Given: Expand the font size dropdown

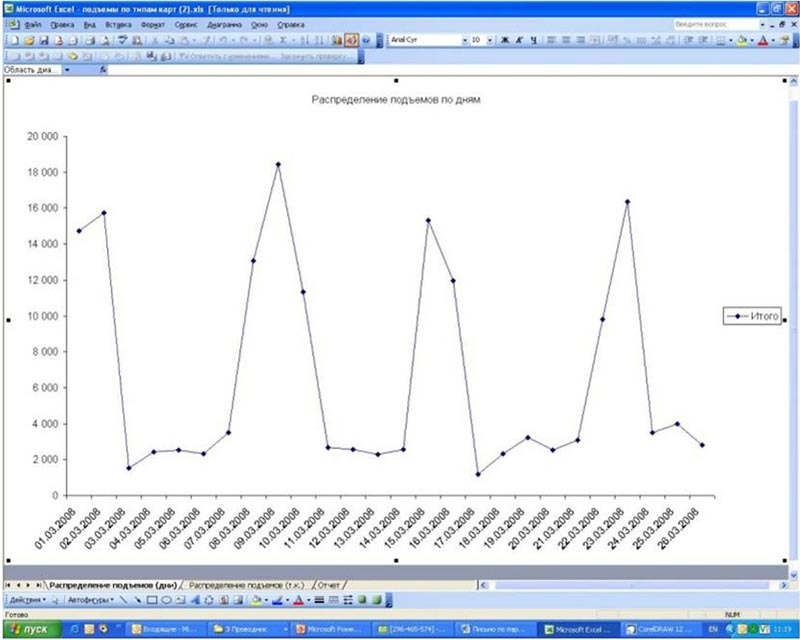Looking at the screenshot, I should click(x=489, y=40).
